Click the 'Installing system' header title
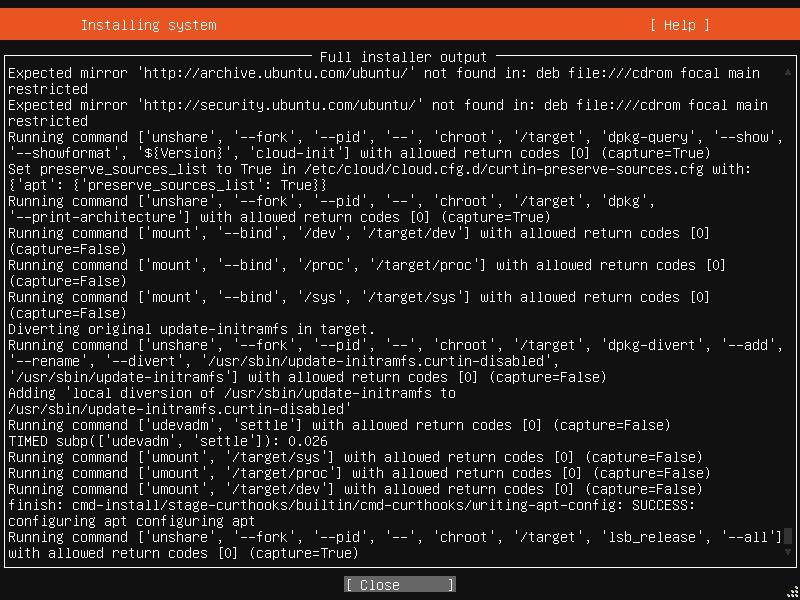 pos(148,25)
